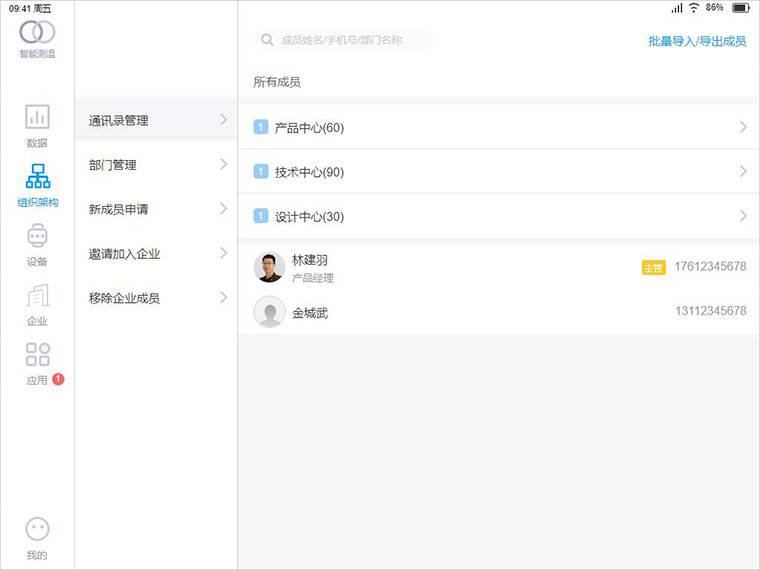760x570 pixels.
Task: Expand the 产品中心(60) department chevron
Action: 743,128
